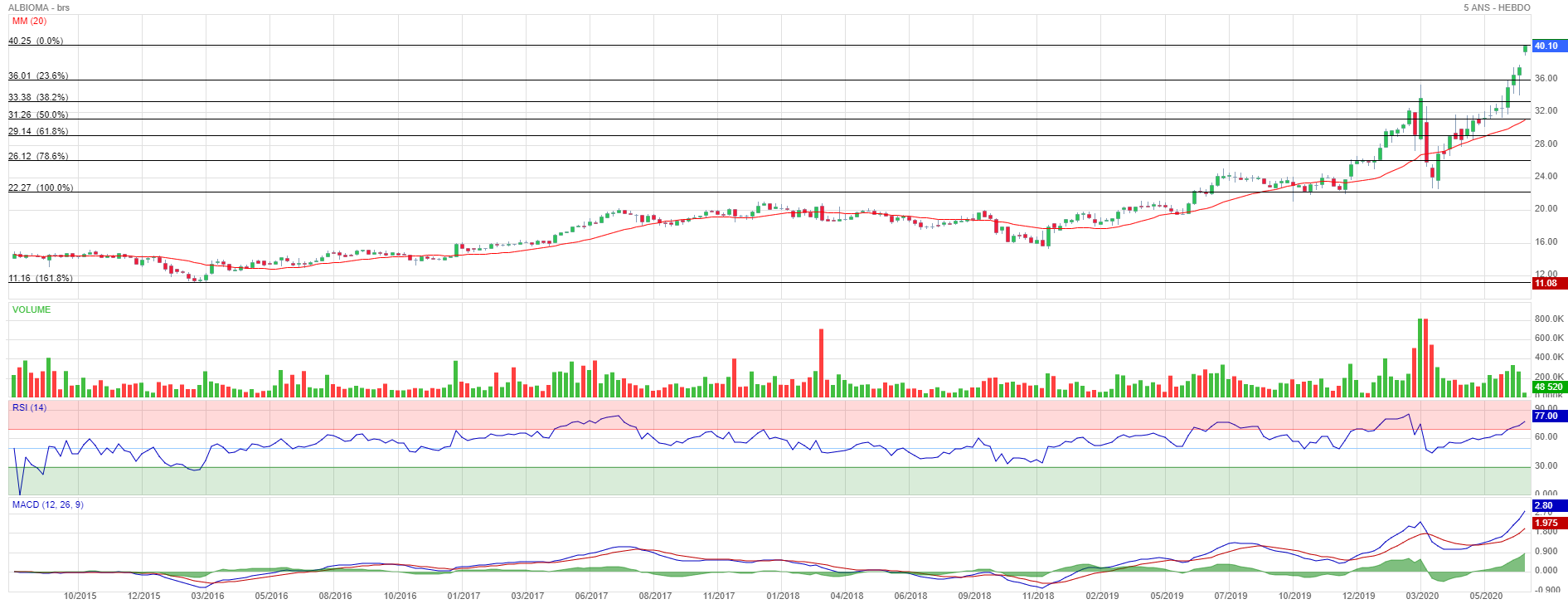The width and height of the screenshot is (1568, 604).
Task: Select the 5 ANS - HEBDO period label
Action: tap(1497, 7)
